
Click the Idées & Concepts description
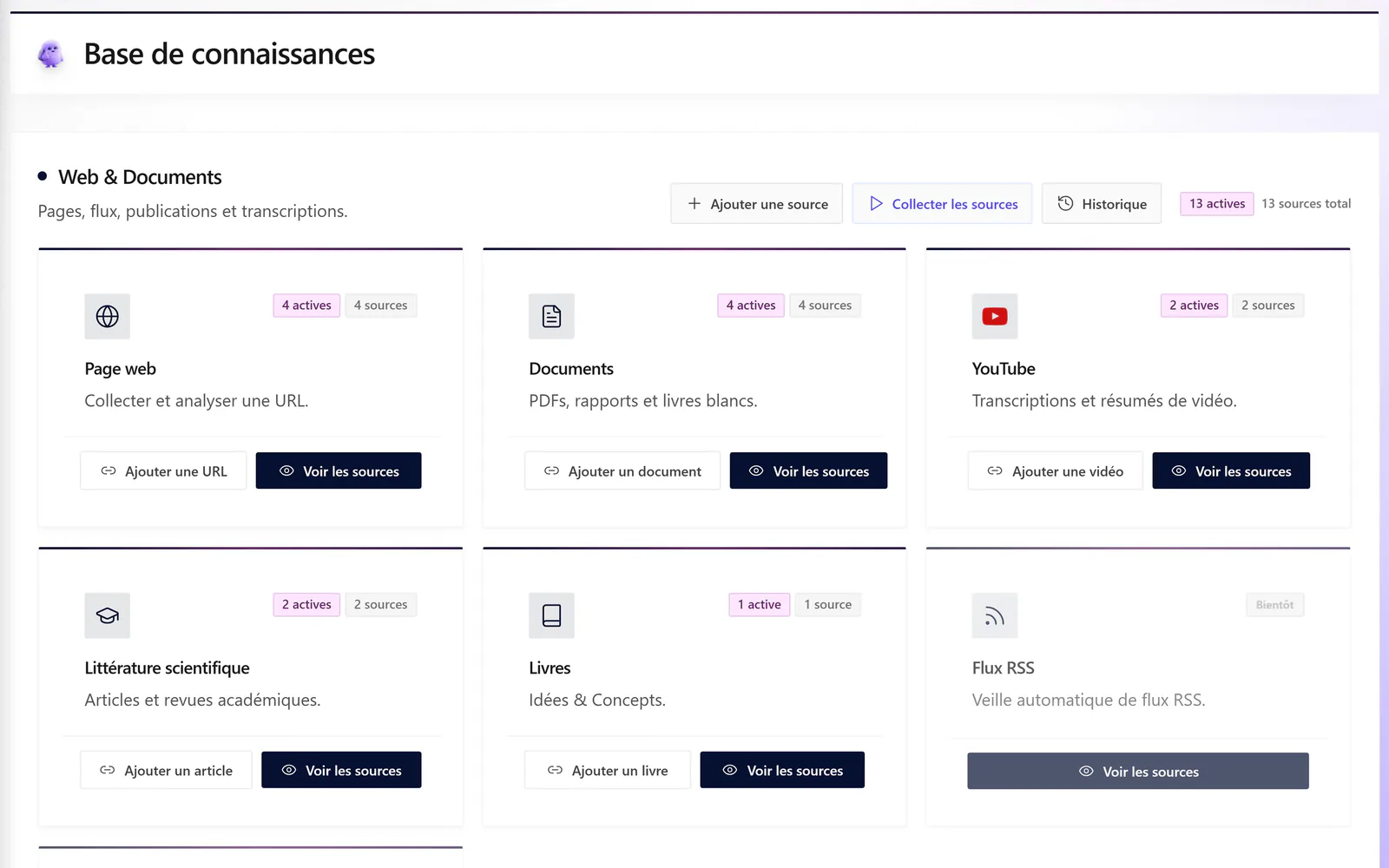coord(597,700)
